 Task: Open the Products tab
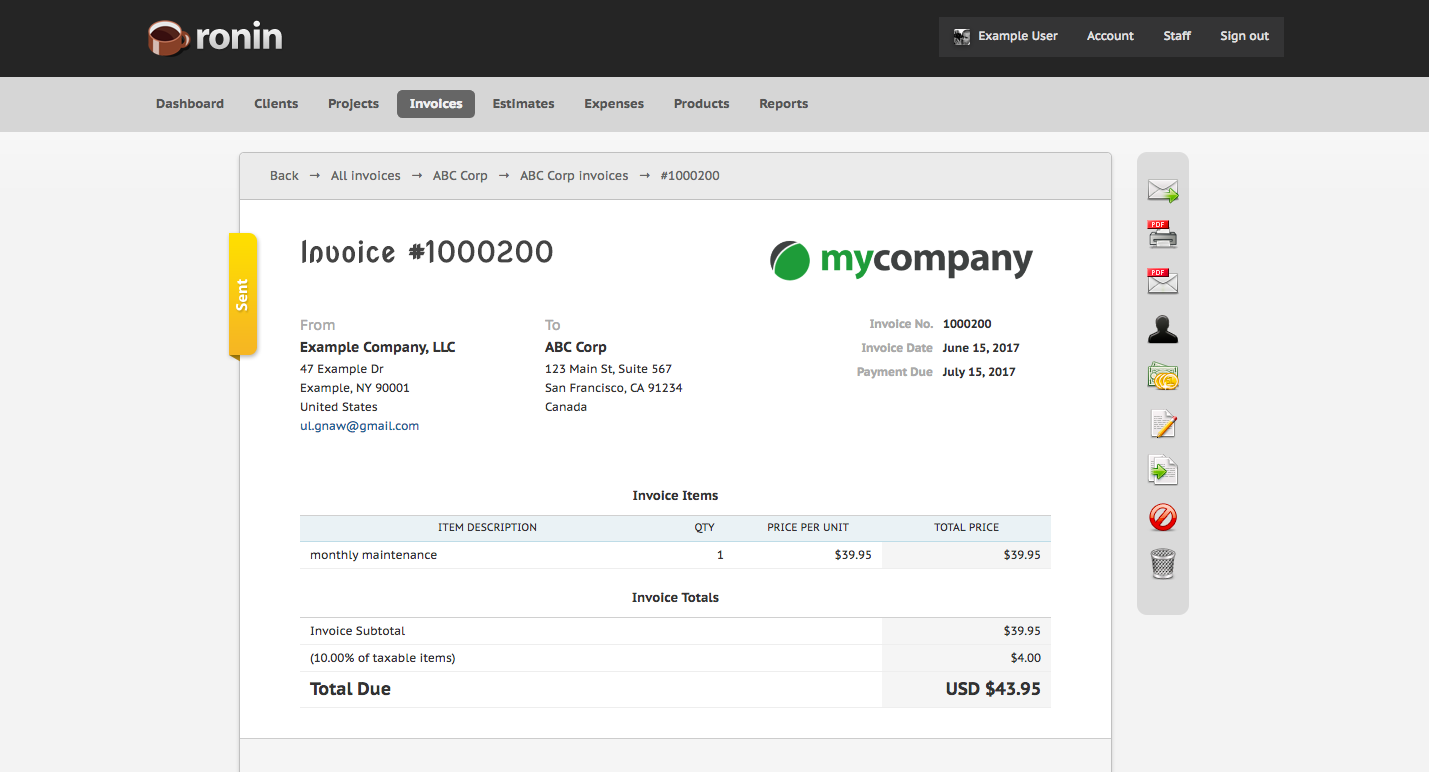click(x=701, y=104)
